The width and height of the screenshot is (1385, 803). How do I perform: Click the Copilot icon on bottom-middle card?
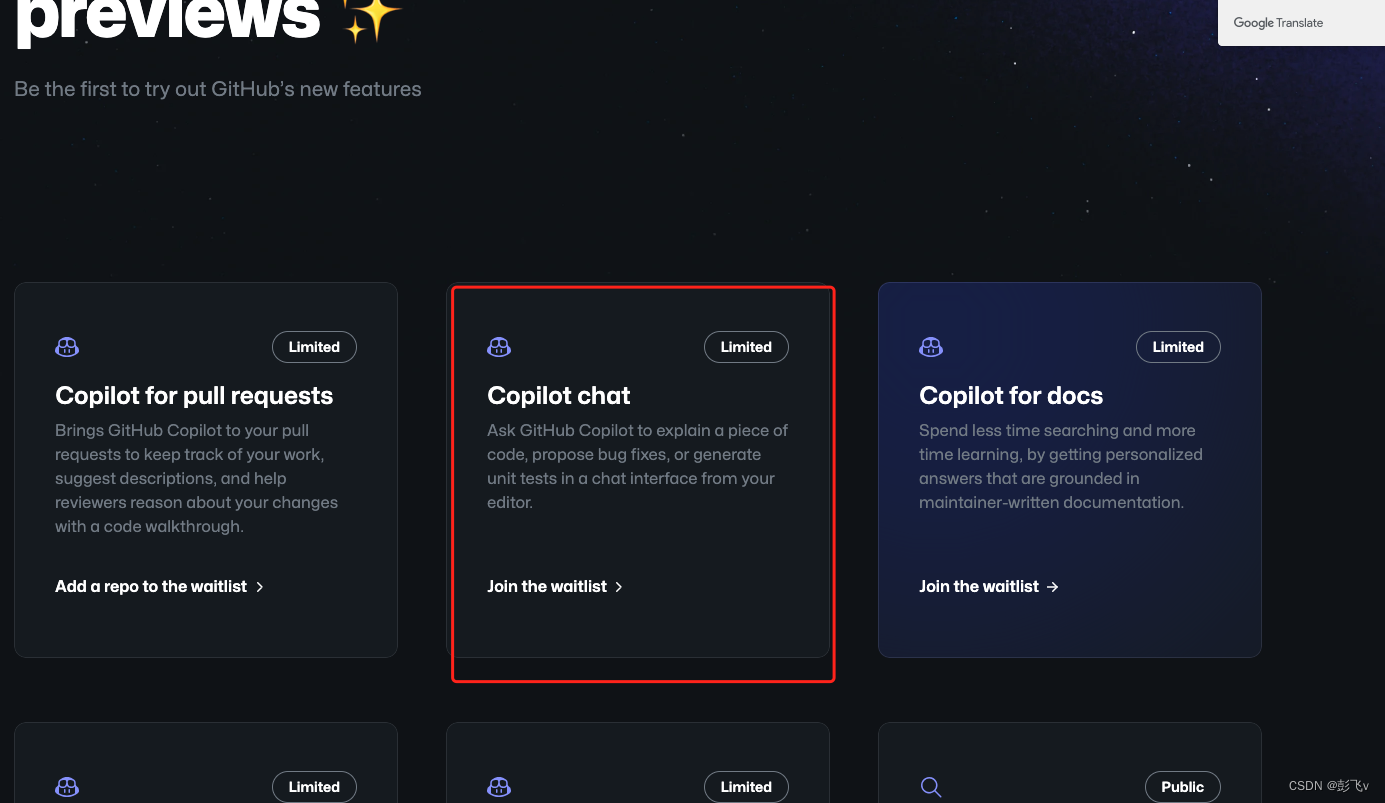pyautogui.click(x=499, y=787)
